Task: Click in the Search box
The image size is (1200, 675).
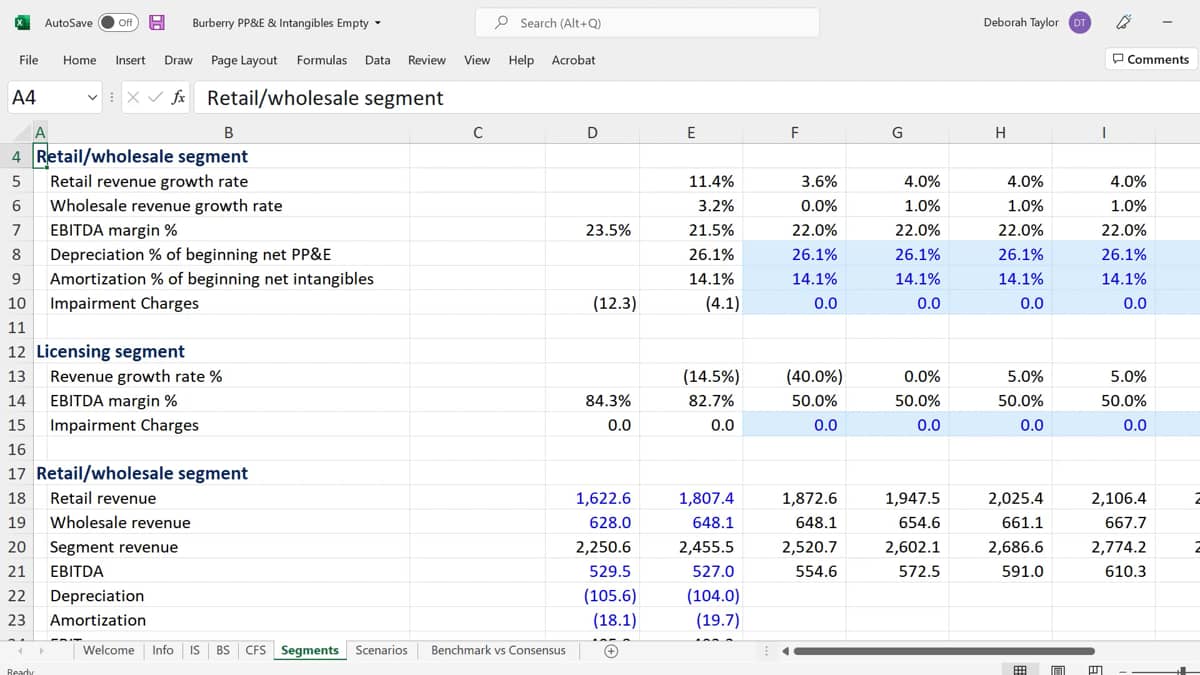Action: pos(647,22)
